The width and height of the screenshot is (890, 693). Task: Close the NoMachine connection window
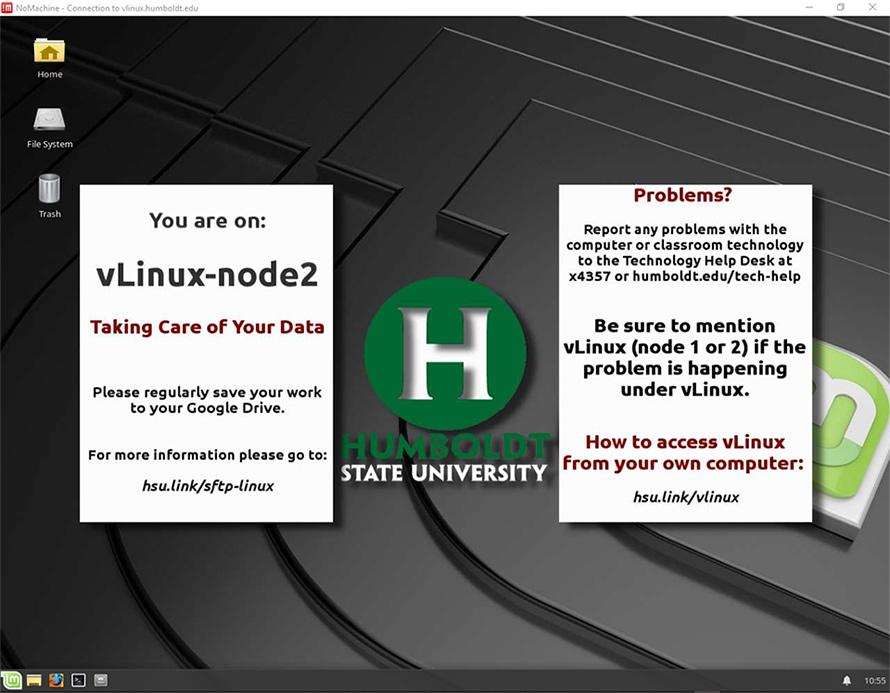[872, 7]
